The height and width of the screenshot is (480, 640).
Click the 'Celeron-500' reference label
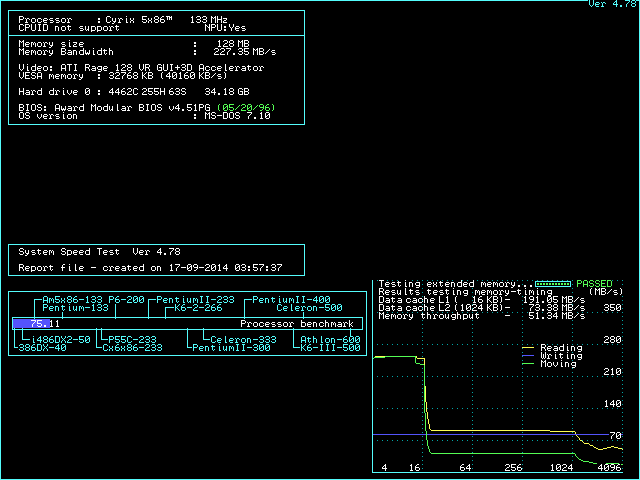pos(309,308)
